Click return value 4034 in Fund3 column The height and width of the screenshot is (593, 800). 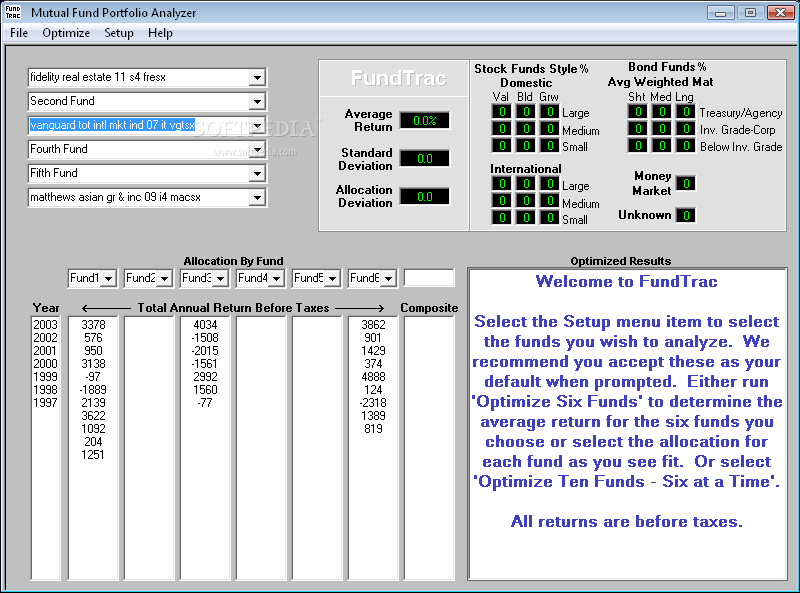point(205,325)
